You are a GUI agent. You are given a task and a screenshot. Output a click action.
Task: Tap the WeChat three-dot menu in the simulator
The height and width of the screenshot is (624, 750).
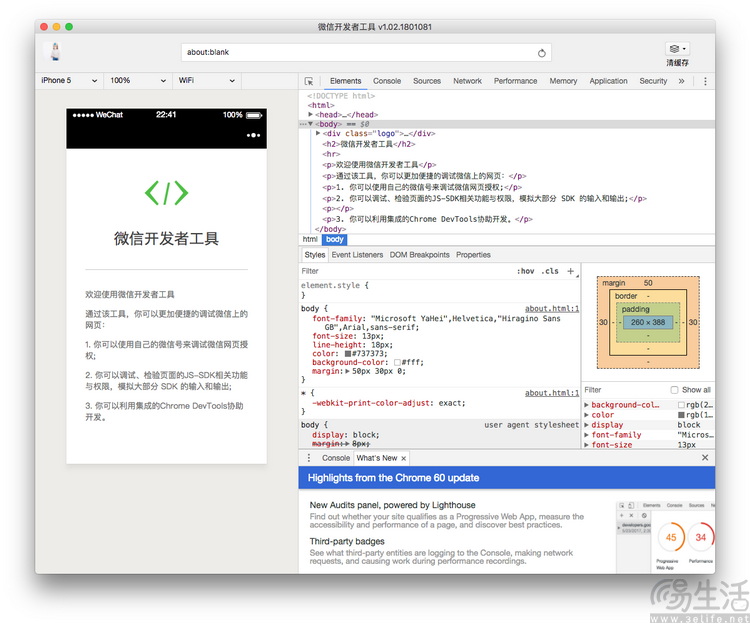click(254, 135)
